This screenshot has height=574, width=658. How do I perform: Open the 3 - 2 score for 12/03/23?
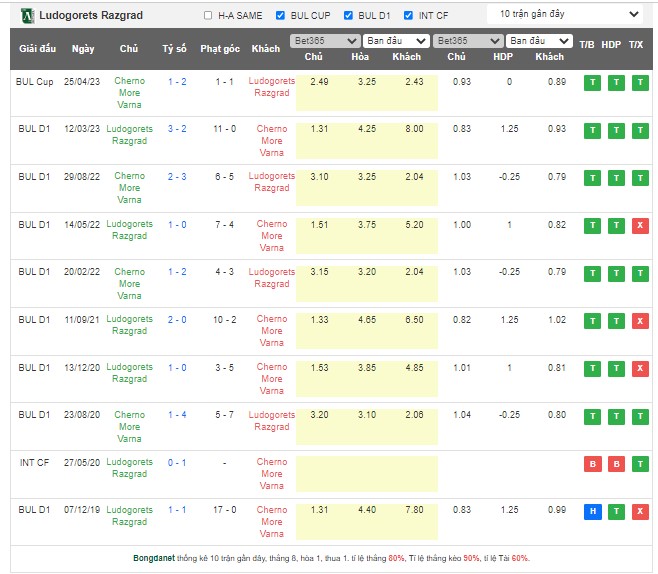(x=177, y=129)
